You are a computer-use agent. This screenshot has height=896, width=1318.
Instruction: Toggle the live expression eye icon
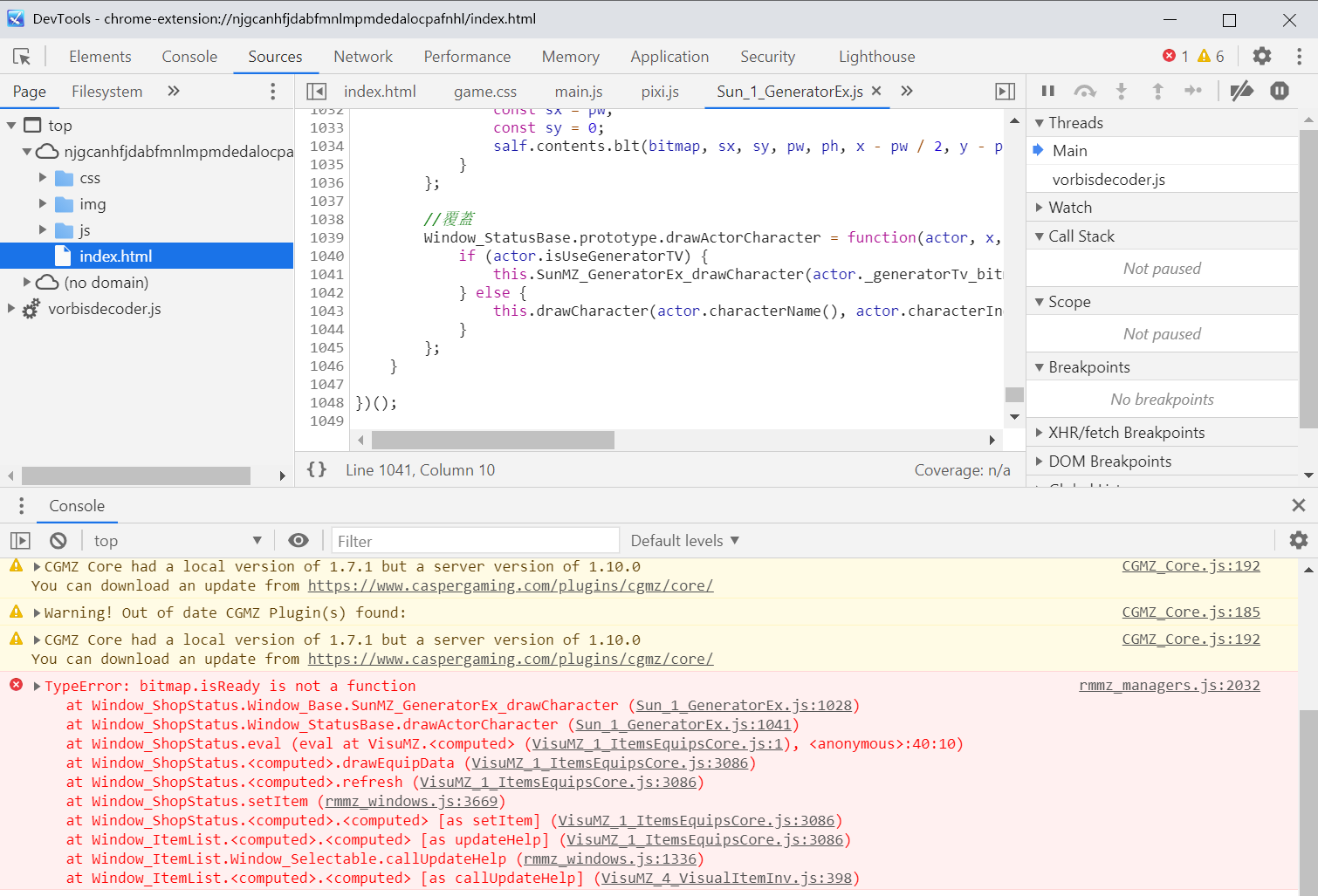click(299, 541)
